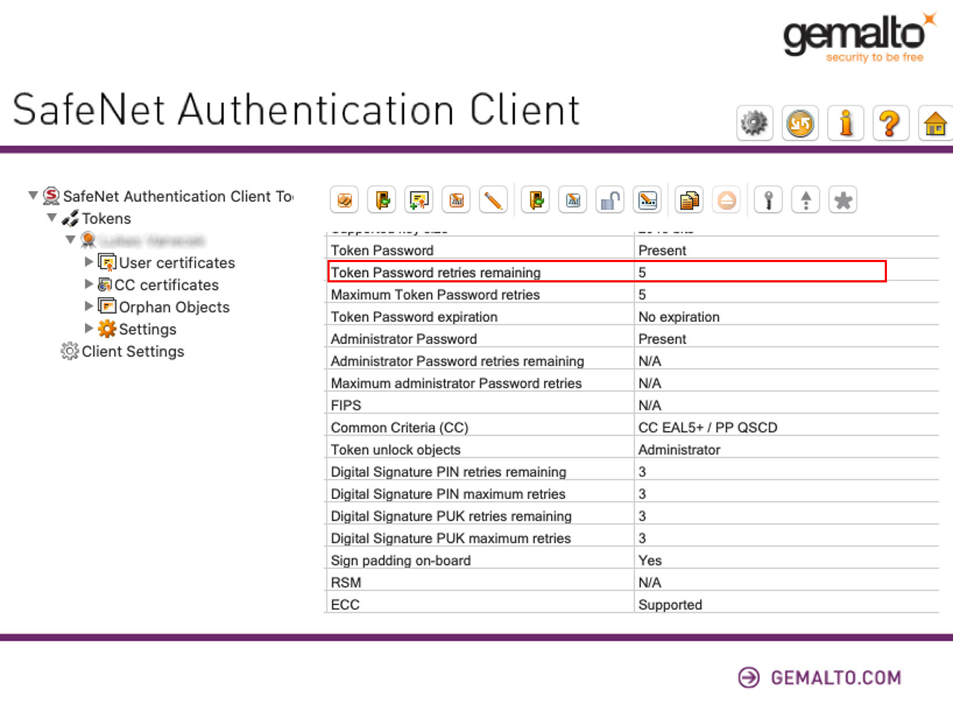Click the 'No expiration' value
Viewport: 953px width, 711px height.
tap(679, 317)
